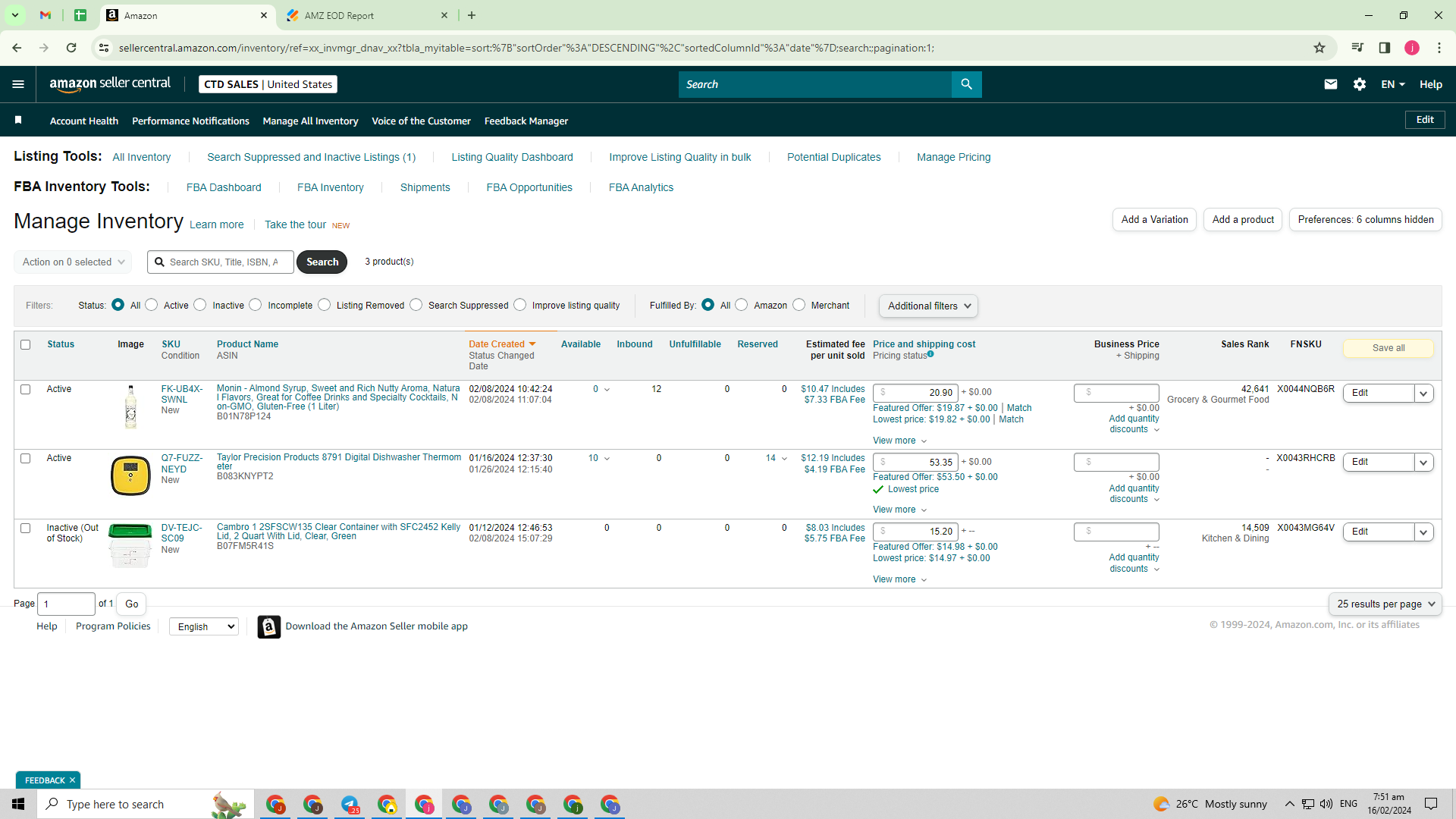Click the Amazon Seller mobile app icon
Image resolution: width=1456 pixels, height=819 pixels.
[268, 626]
